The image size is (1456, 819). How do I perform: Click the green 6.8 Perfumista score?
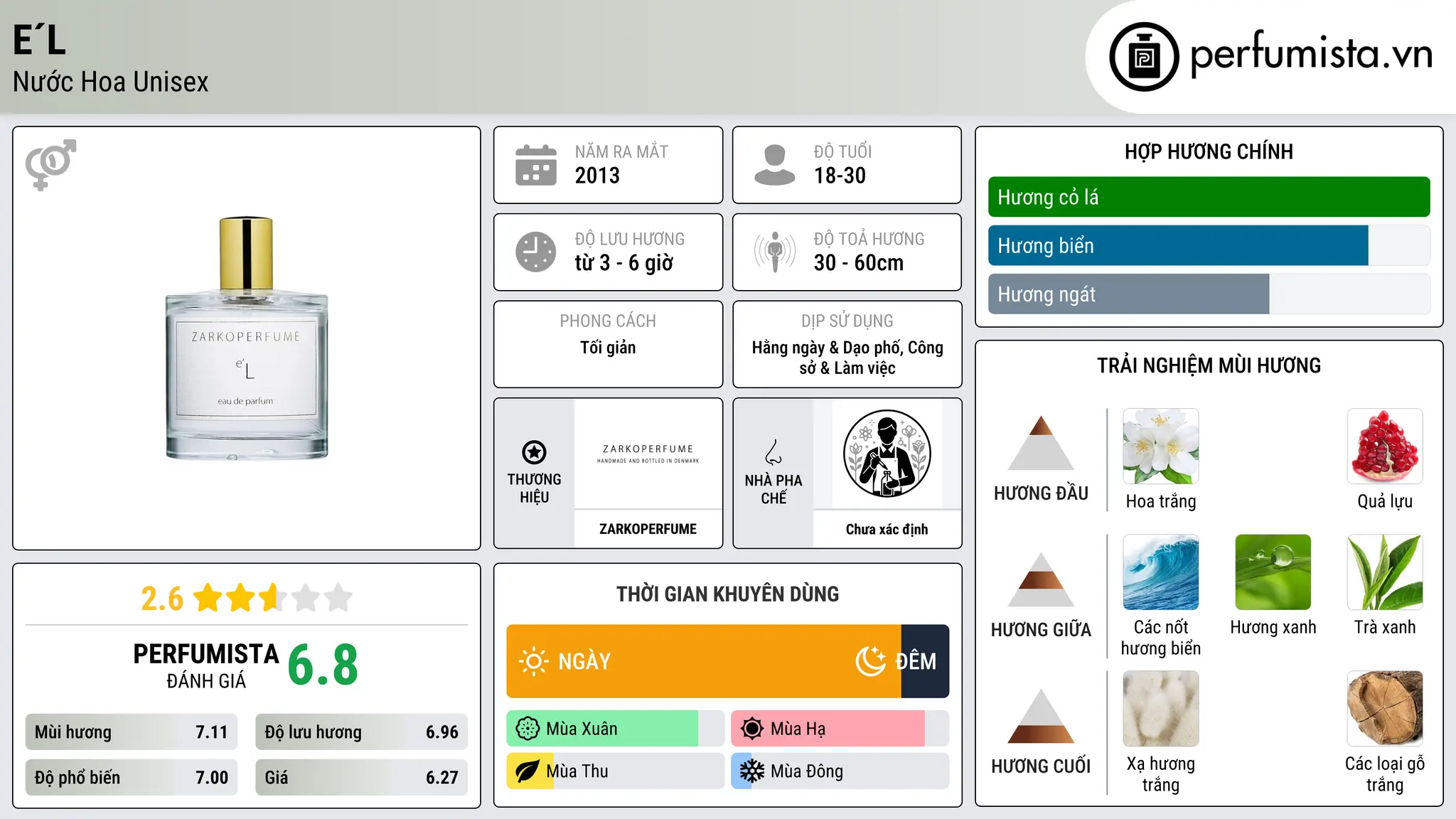coord(323,665)
